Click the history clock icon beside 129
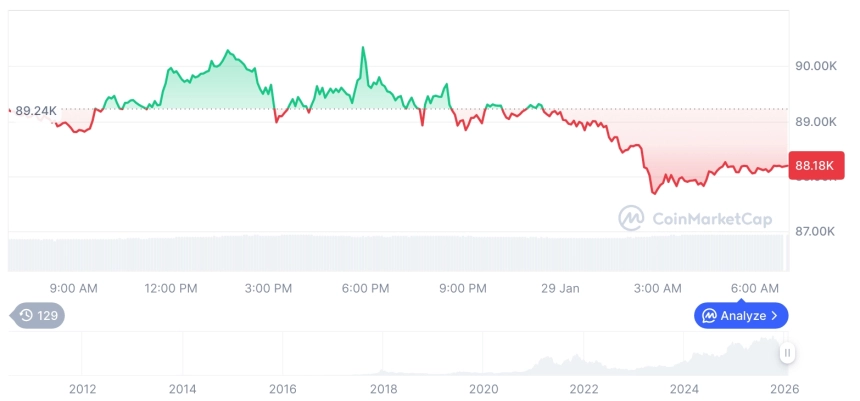Viewport: 860px width, 401px height. [27, 316]
